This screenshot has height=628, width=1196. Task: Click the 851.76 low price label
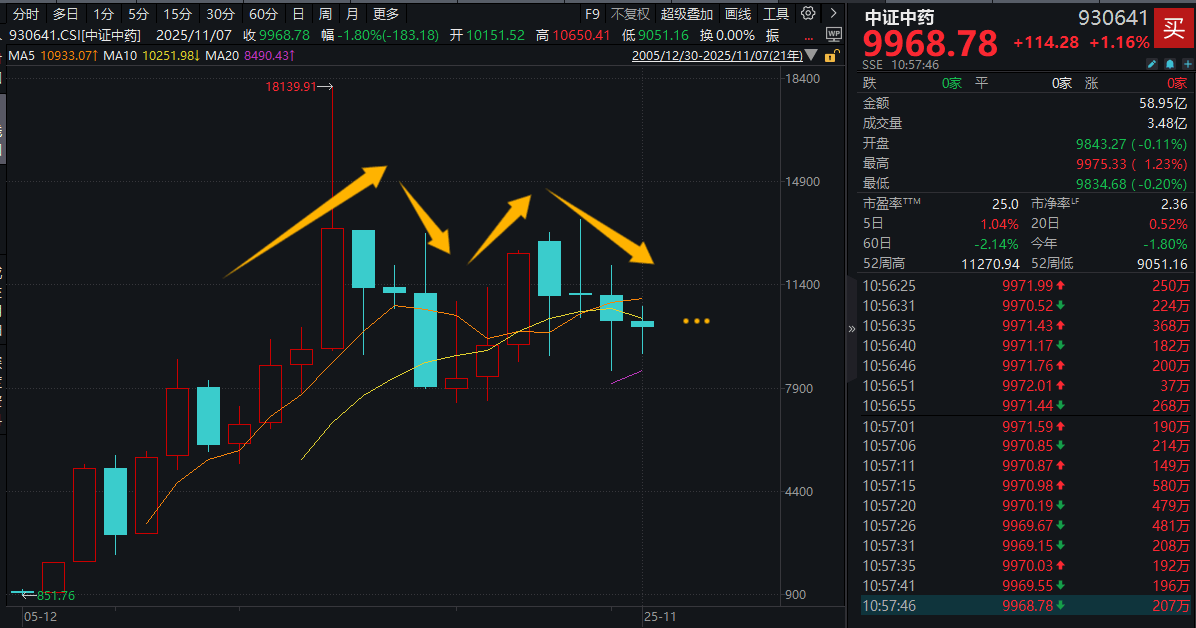[56, 595]
